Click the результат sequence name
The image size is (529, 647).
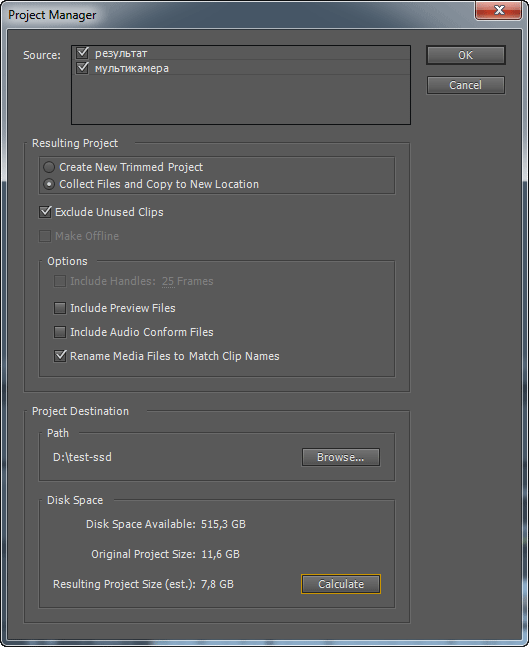(121, 54)
